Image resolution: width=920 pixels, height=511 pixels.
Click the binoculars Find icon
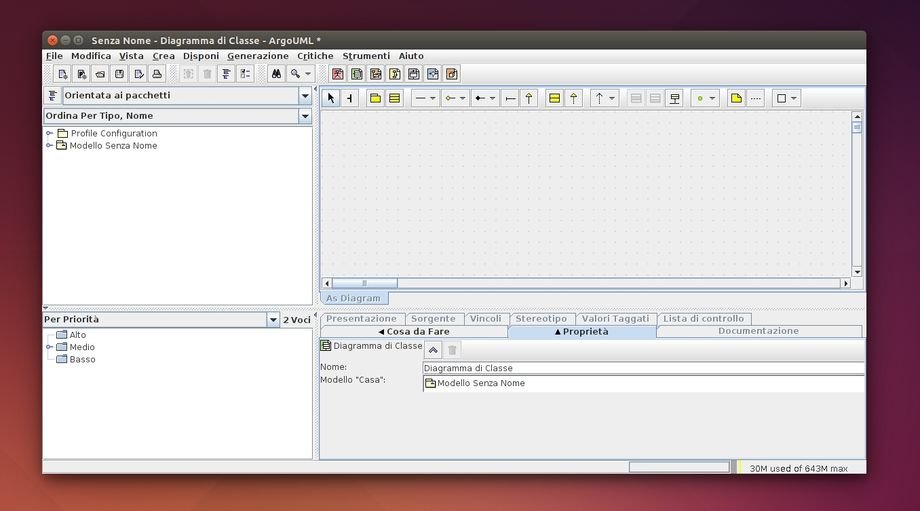tap(276, 74)
